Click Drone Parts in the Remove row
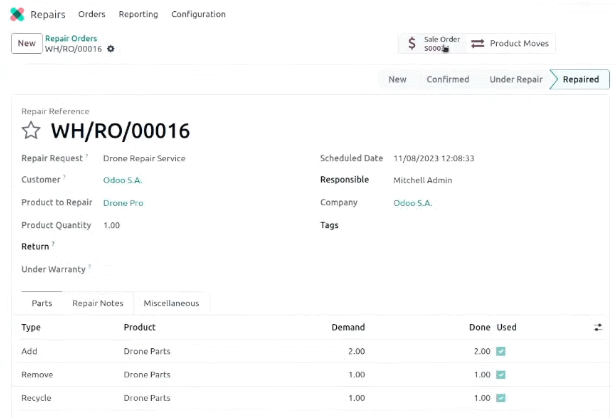 (x=147, y=375)
